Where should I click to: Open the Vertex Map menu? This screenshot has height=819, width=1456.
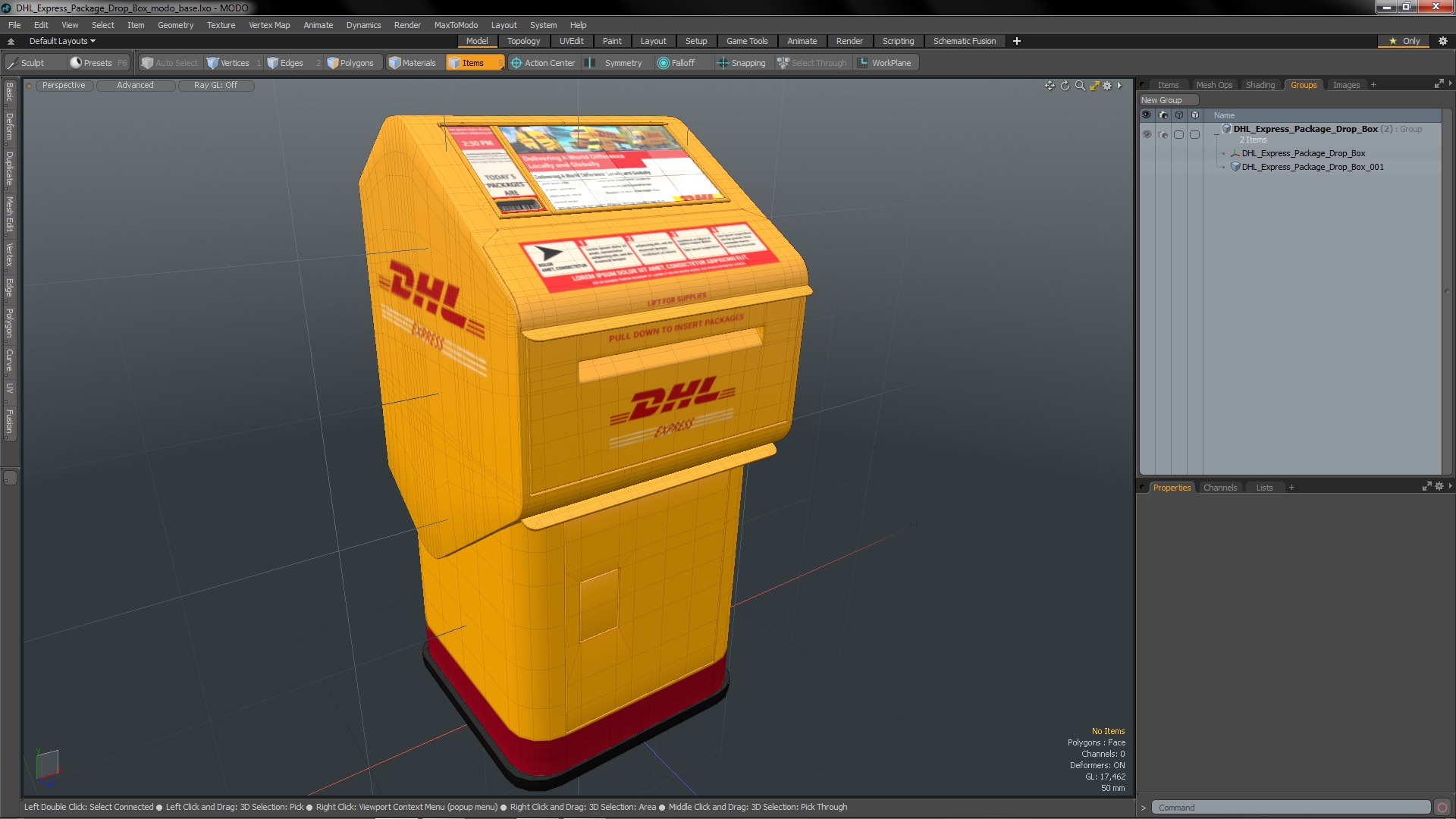pos(269,25)
